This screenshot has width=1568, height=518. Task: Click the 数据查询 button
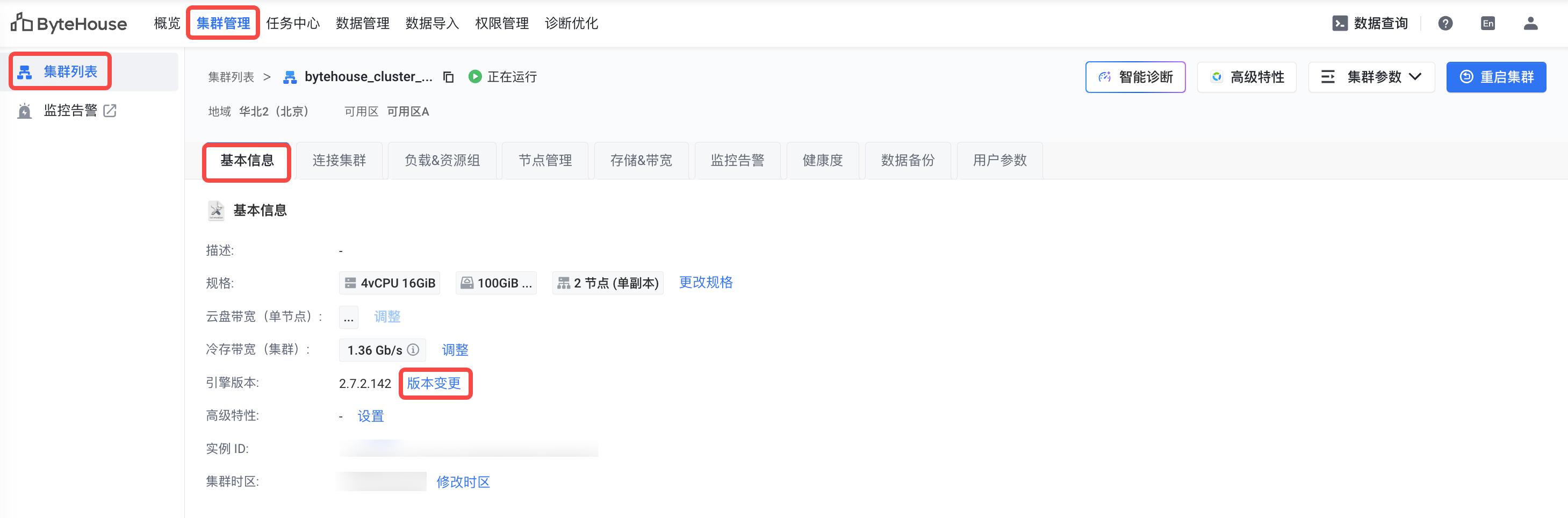1370,23
